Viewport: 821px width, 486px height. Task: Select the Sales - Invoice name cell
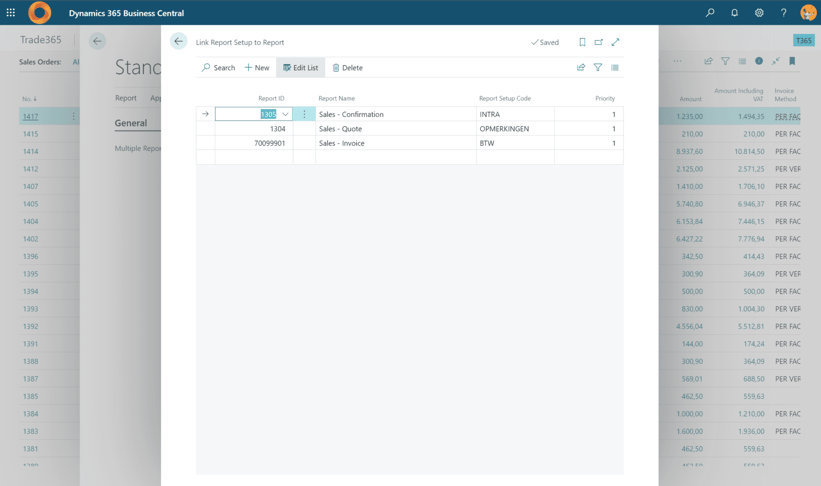(x=396, y=143)
